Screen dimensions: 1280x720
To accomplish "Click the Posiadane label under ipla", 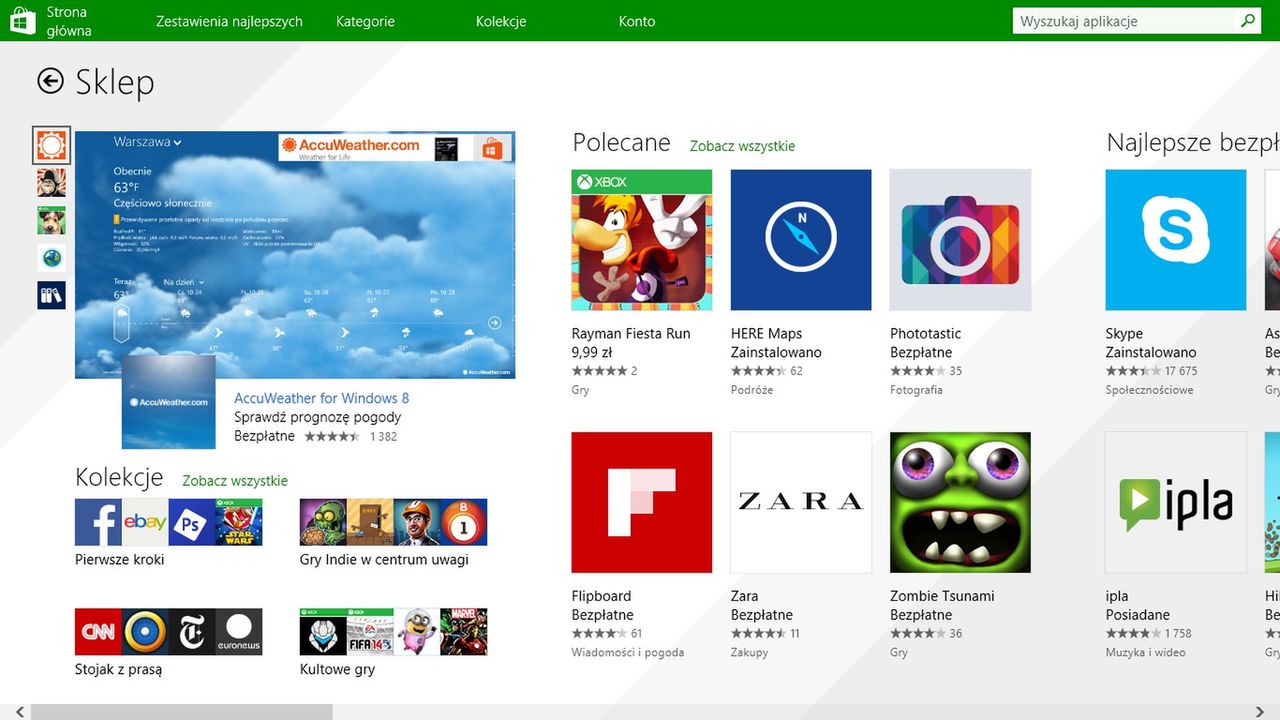I will point(1137,615).
